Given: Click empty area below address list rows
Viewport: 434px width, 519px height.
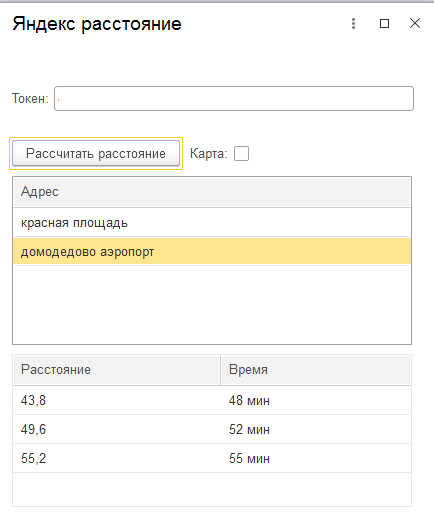Looking at the screenshot, I should point(212,305).
